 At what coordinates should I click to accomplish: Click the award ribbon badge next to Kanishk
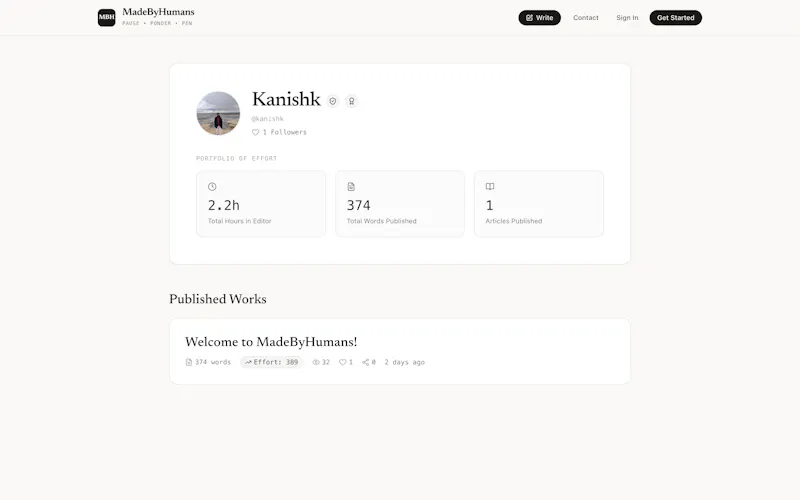[352, 101]
